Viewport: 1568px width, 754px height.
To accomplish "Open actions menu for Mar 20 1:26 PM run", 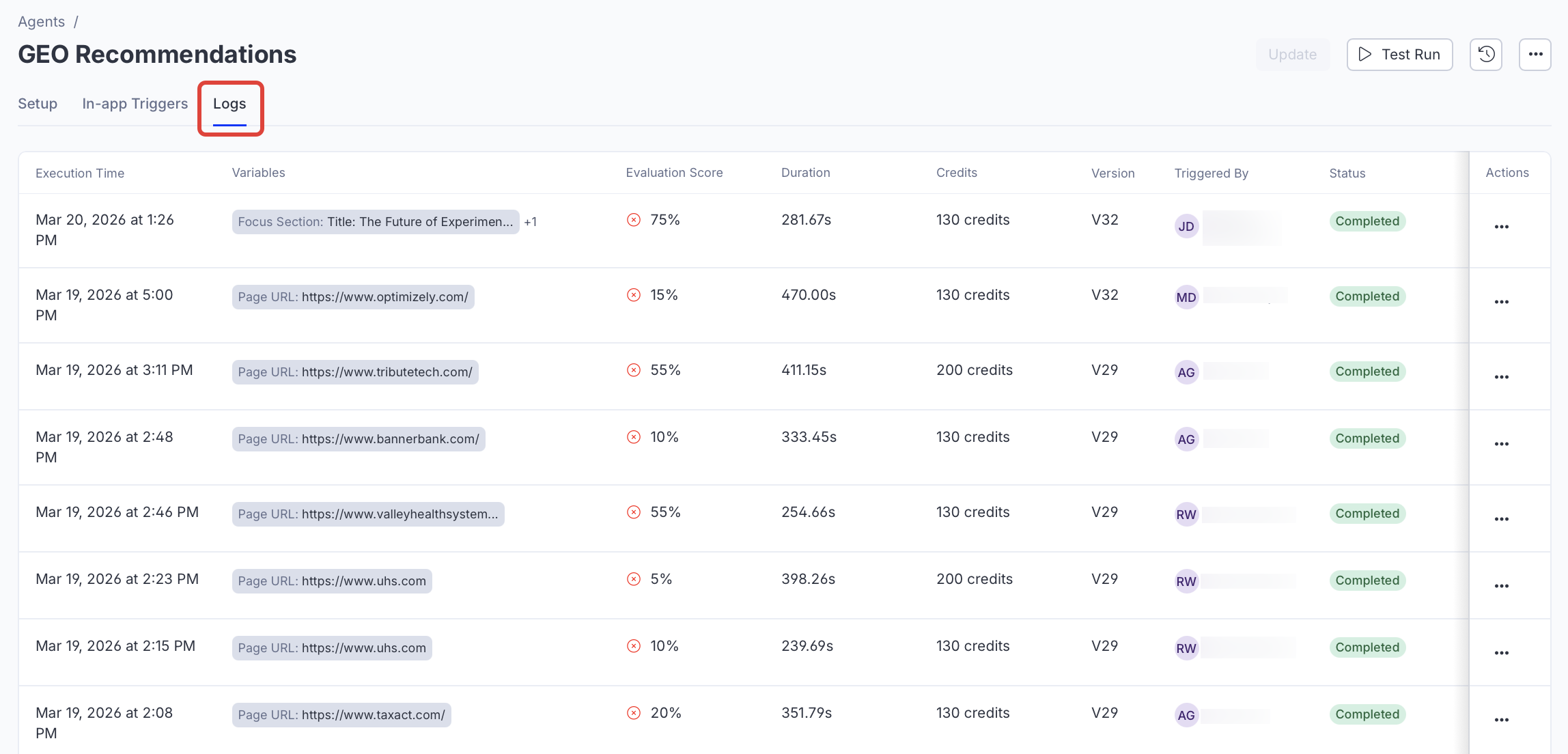I will point(1501,227).
